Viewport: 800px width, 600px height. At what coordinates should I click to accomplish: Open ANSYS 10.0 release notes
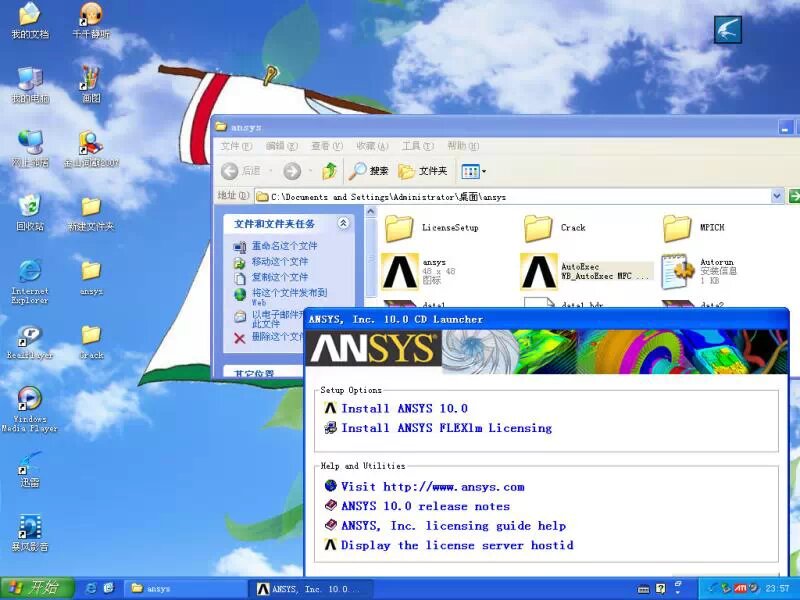424,506
